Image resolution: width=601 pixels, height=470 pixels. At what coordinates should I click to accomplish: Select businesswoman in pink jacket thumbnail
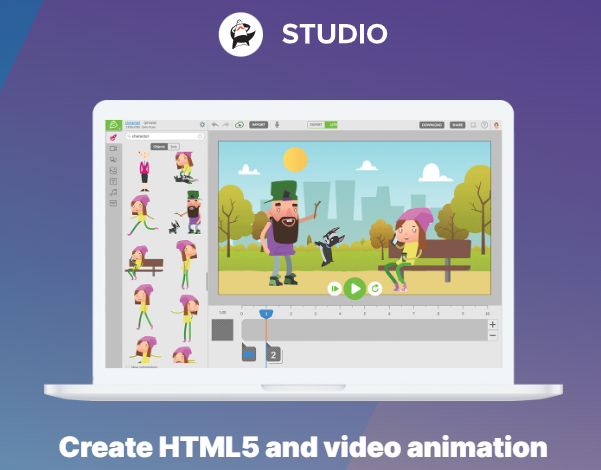pyautogui.click(x=144, y=171)
